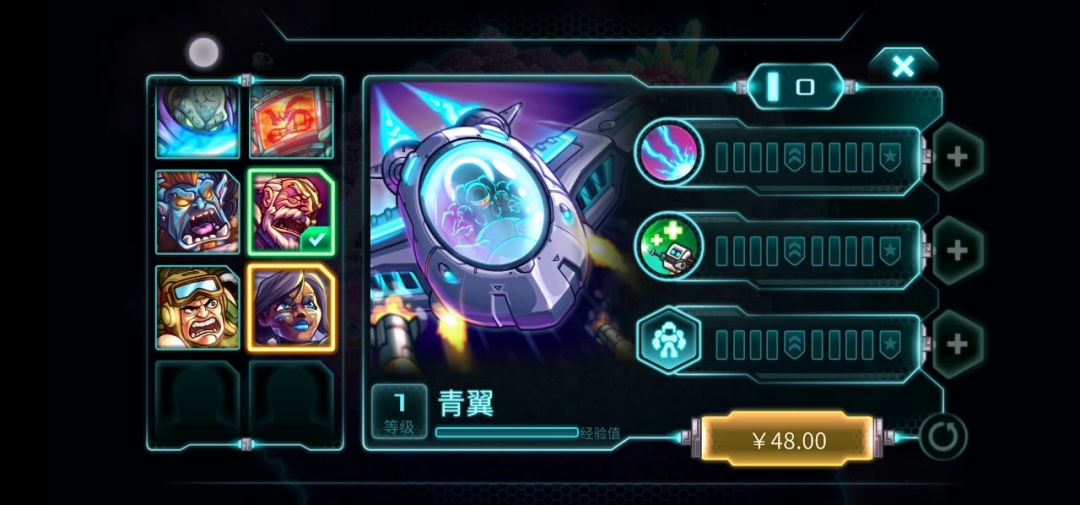Buy the hero for ¥48.00
1080x505 pixels.
click(789, 440)
